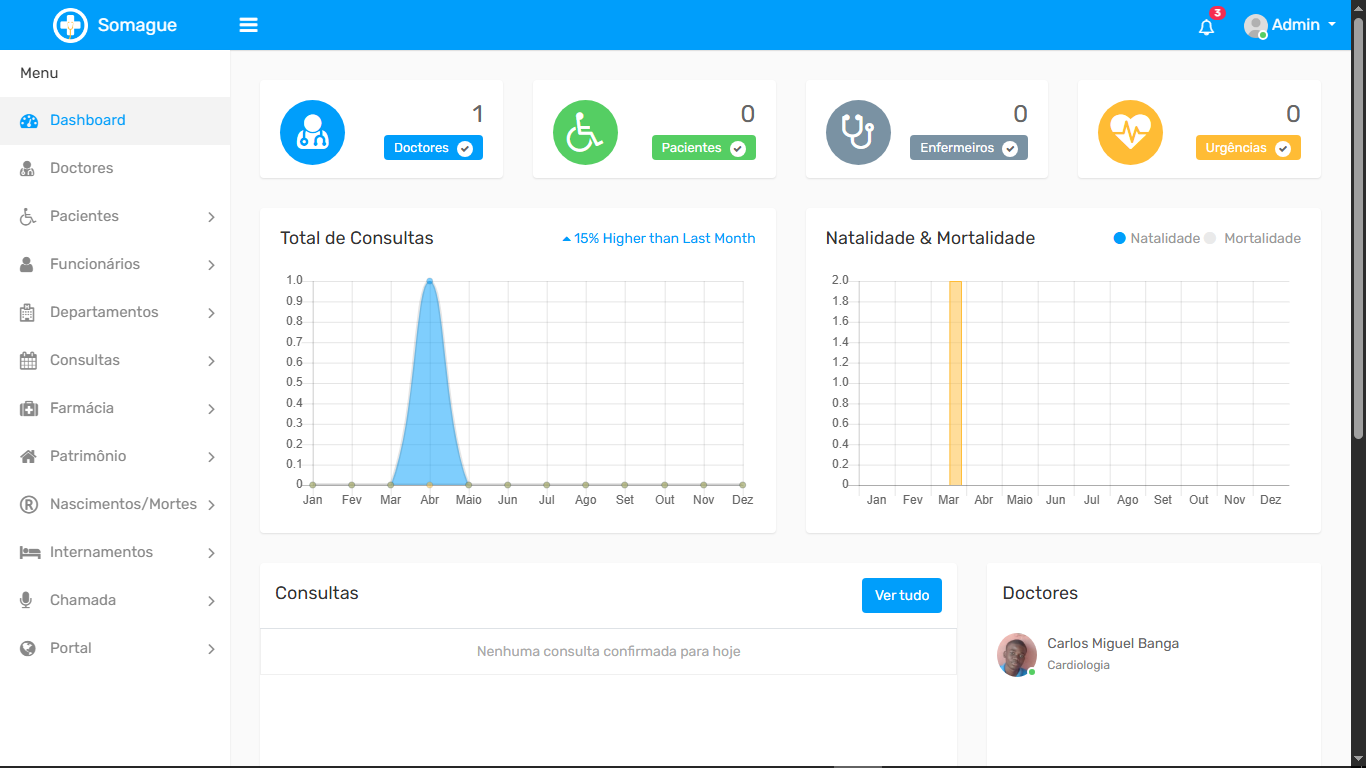
Task: Click the yellow heartbeat emergencies icon
Action: 1130,132
